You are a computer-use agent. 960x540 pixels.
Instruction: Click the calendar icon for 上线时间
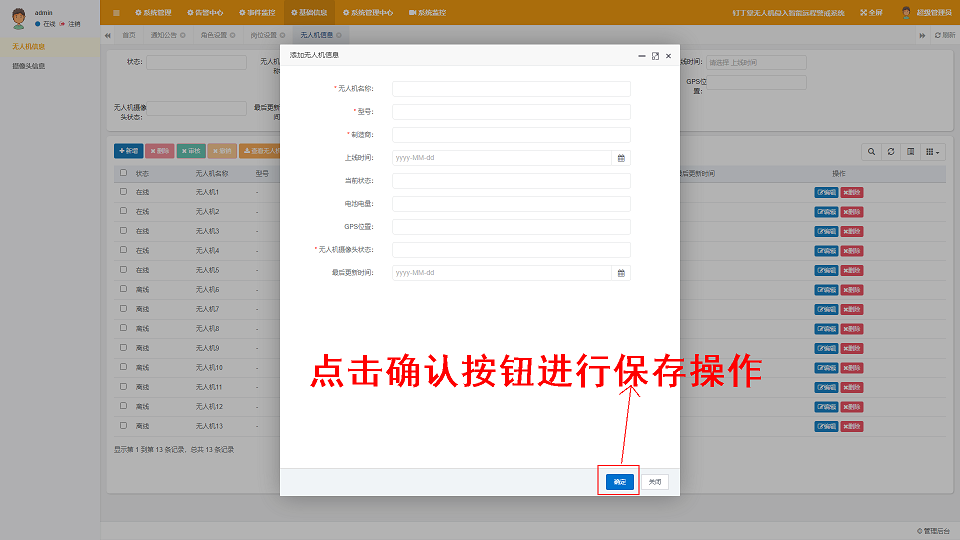(x=621, y=158)
